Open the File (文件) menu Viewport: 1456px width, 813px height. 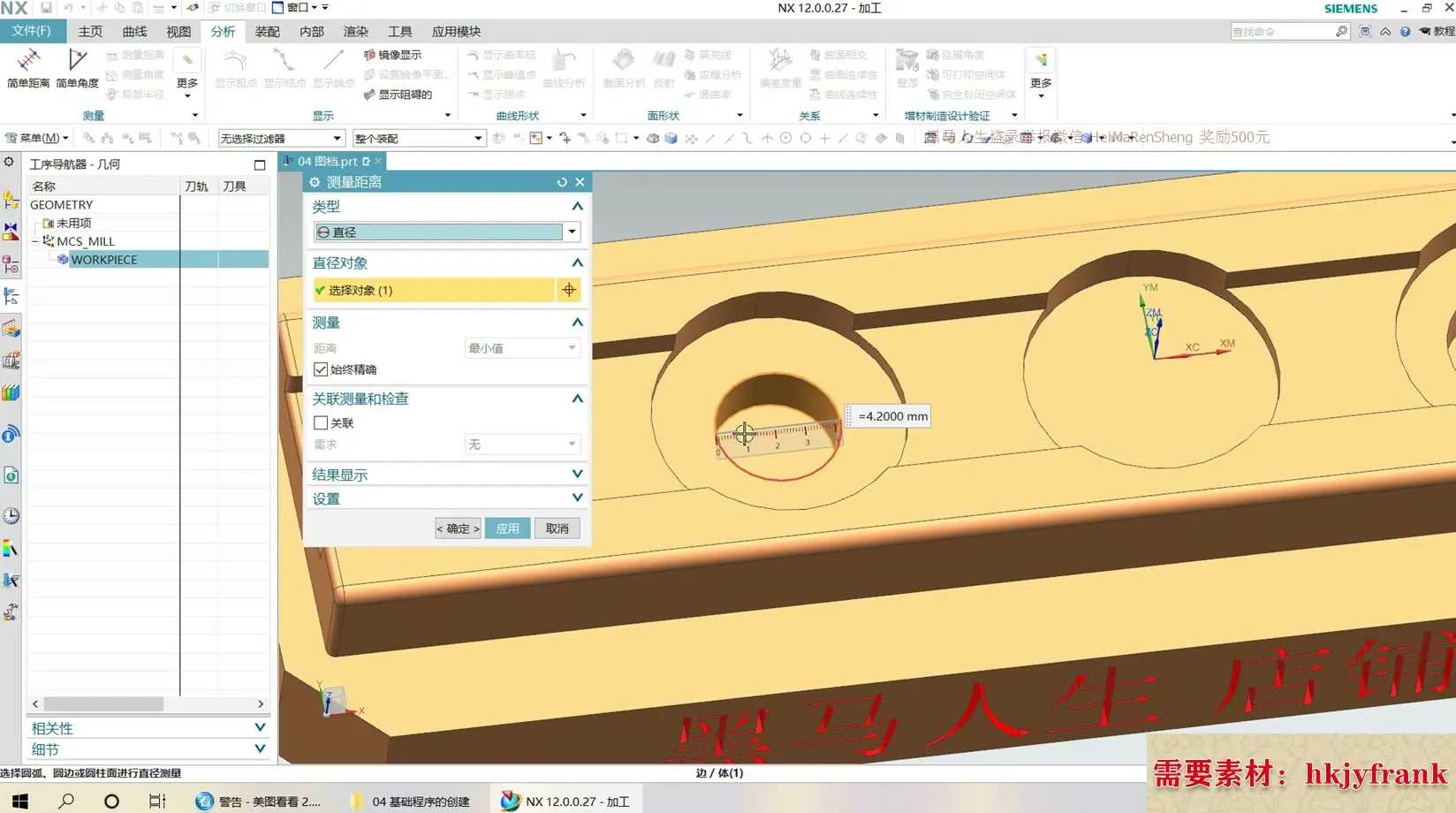(x=31, y=31)
